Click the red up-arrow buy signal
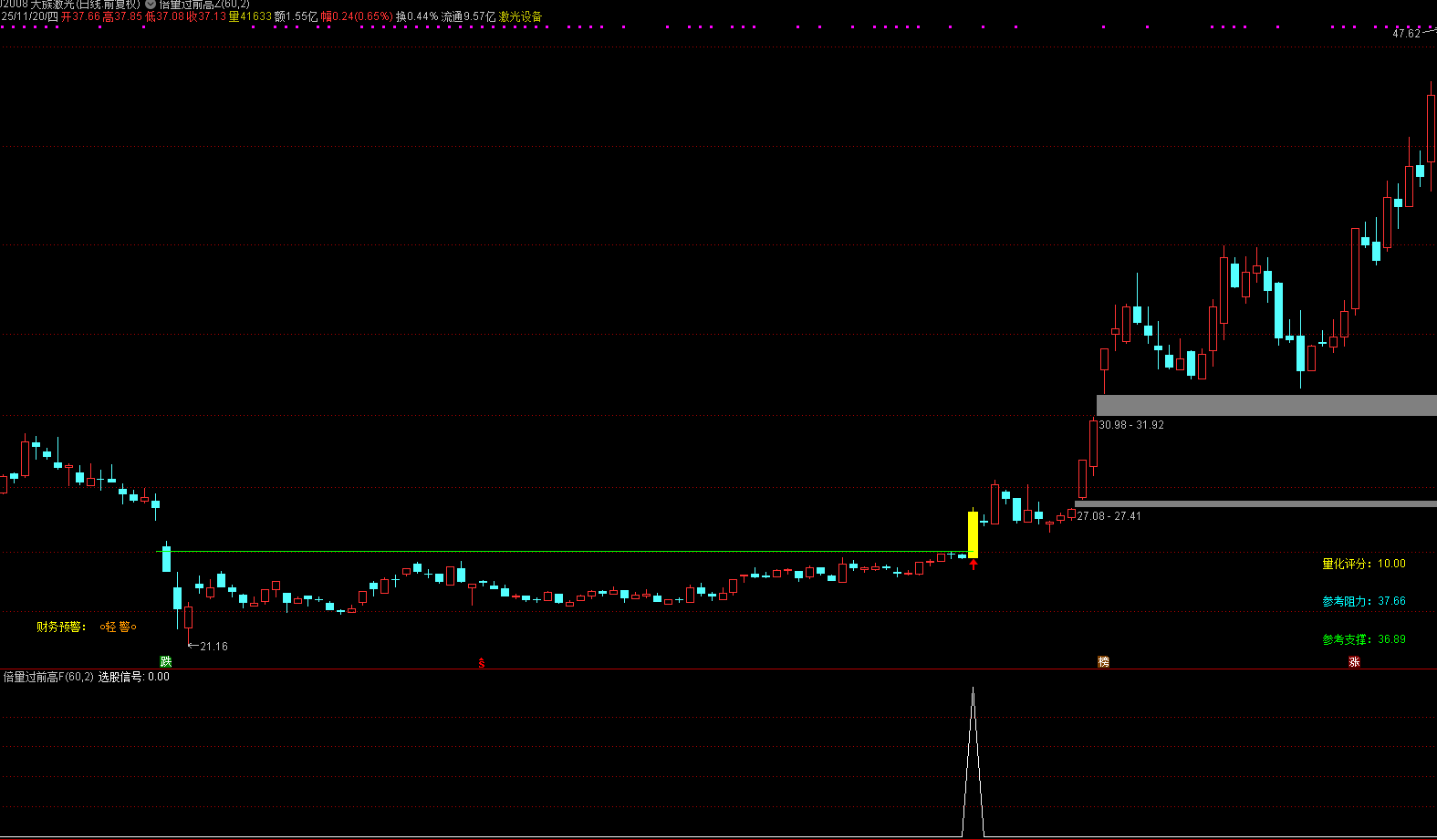 click(974, 565)
